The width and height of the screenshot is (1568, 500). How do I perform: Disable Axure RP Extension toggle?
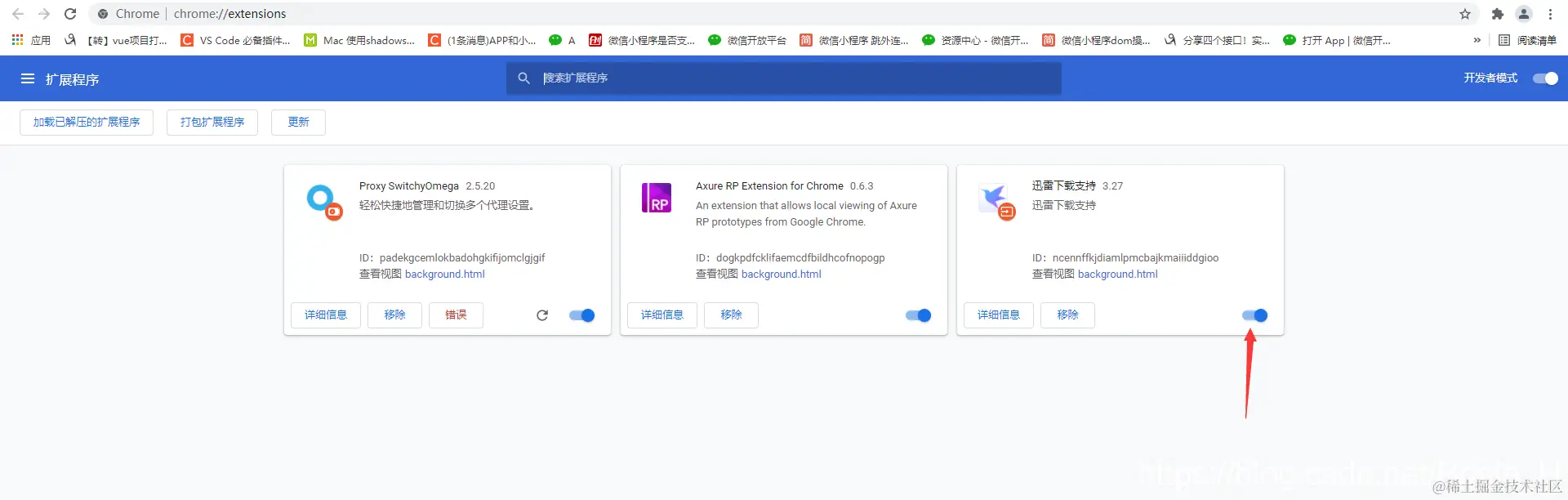pyautogui.click(x=918, y=315)
